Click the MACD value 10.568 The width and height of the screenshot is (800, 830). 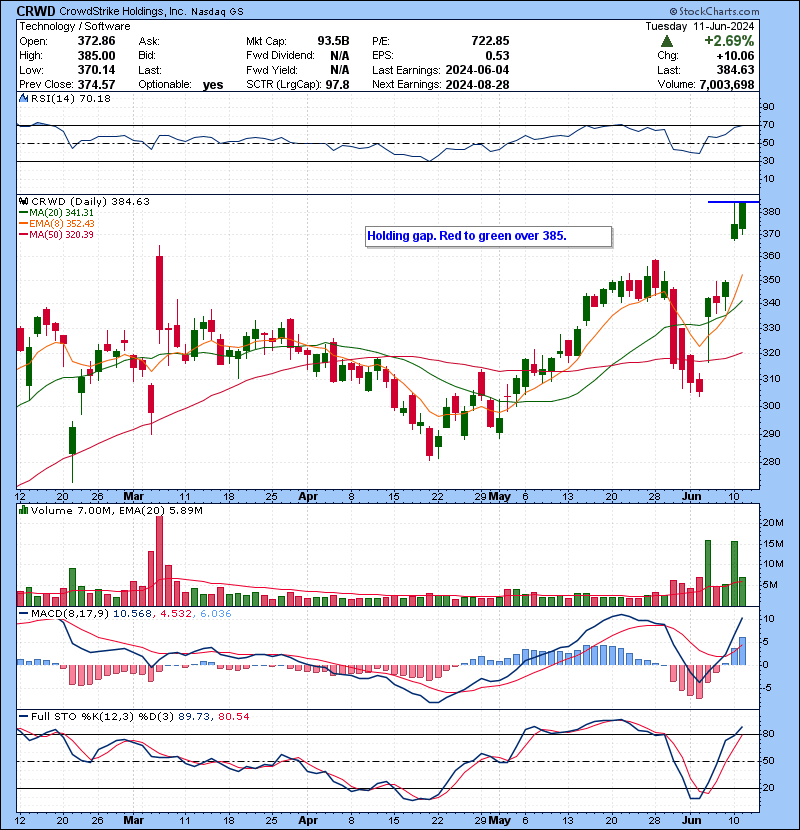pyautogui.click(x=132, y=614)
